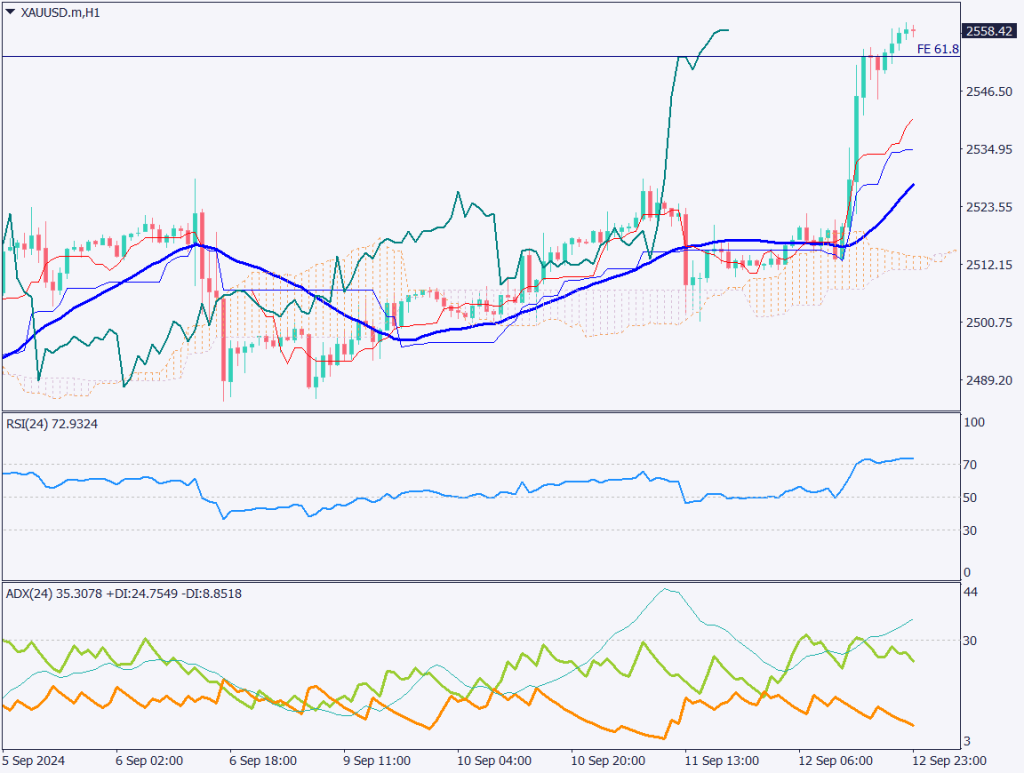Click the separator between price chart and RSI
The width and height of the screenshot is (1024, 773).
(x=480, y=411)
